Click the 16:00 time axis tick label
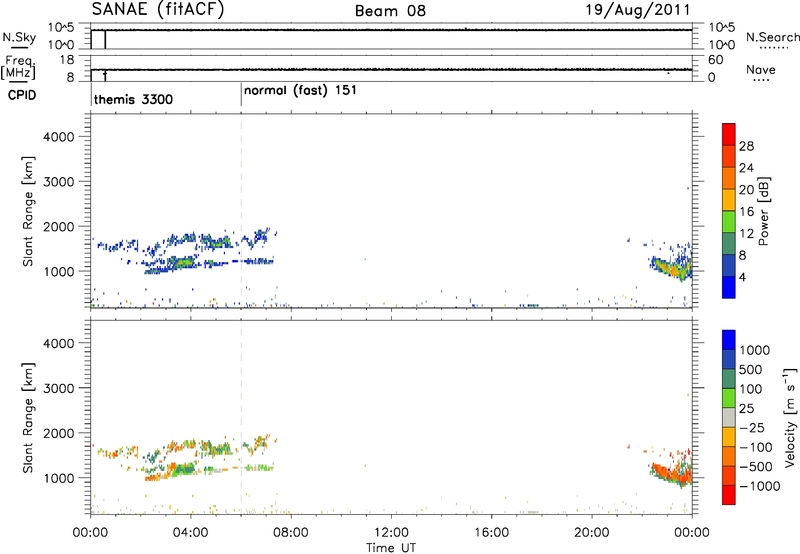The width and height of the screenshot is (800, 554). (x=491, y=533)
